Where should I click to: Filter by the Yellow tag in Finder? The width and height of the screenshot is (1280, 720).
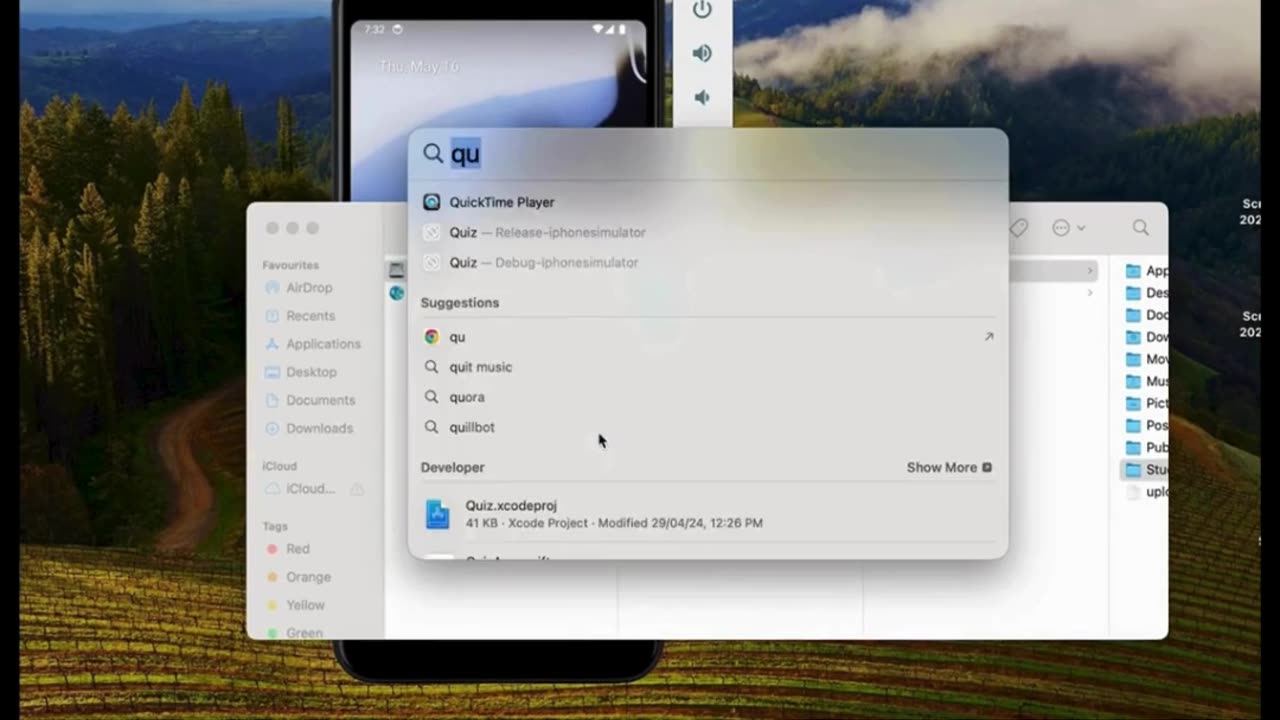(x=295, y=605)
